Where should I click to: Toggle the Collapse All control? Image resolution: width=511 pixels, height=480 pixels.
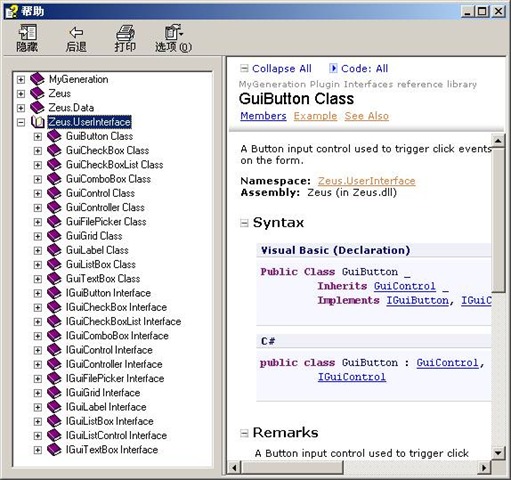click(276, 69)
